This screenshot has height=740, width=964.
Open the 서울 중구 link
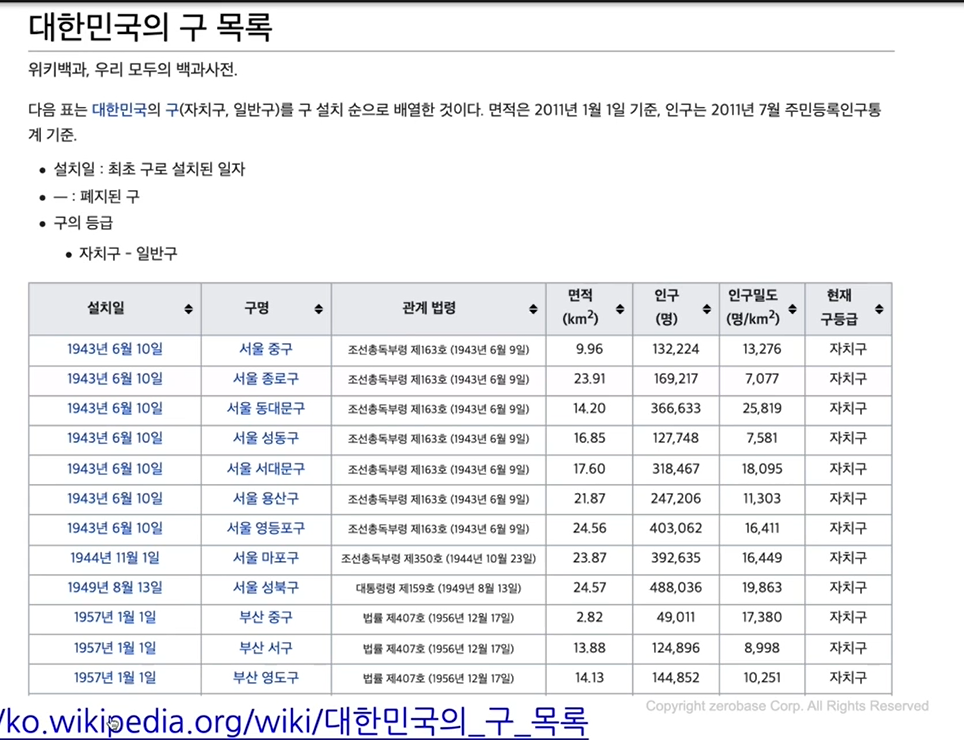266,349
